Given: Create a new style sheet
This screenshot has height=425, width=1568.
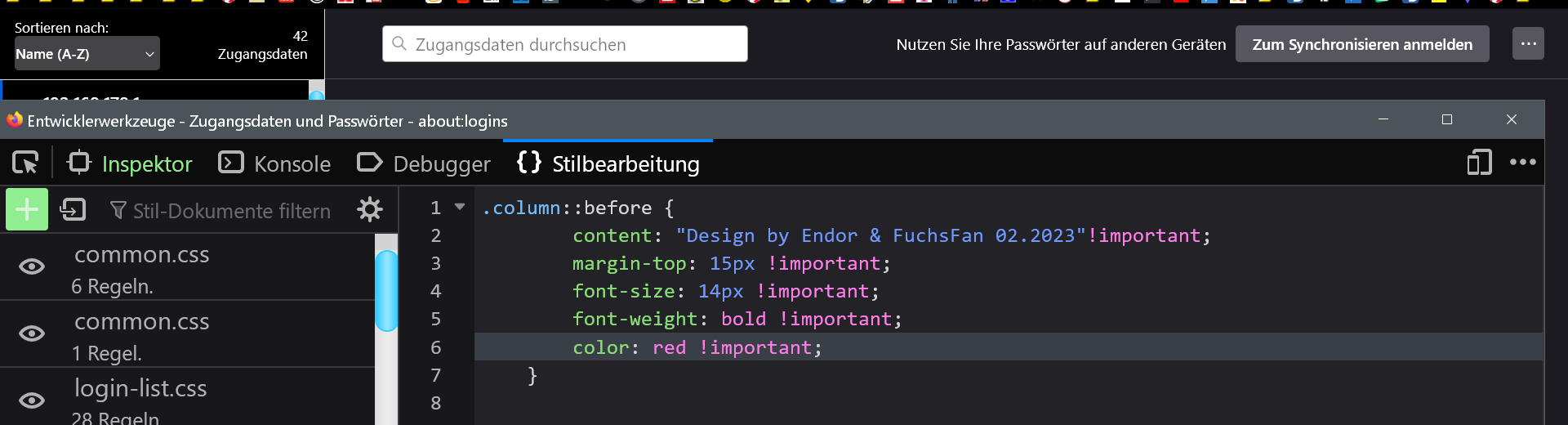Looking at the screenshot, I should point(27,210).
